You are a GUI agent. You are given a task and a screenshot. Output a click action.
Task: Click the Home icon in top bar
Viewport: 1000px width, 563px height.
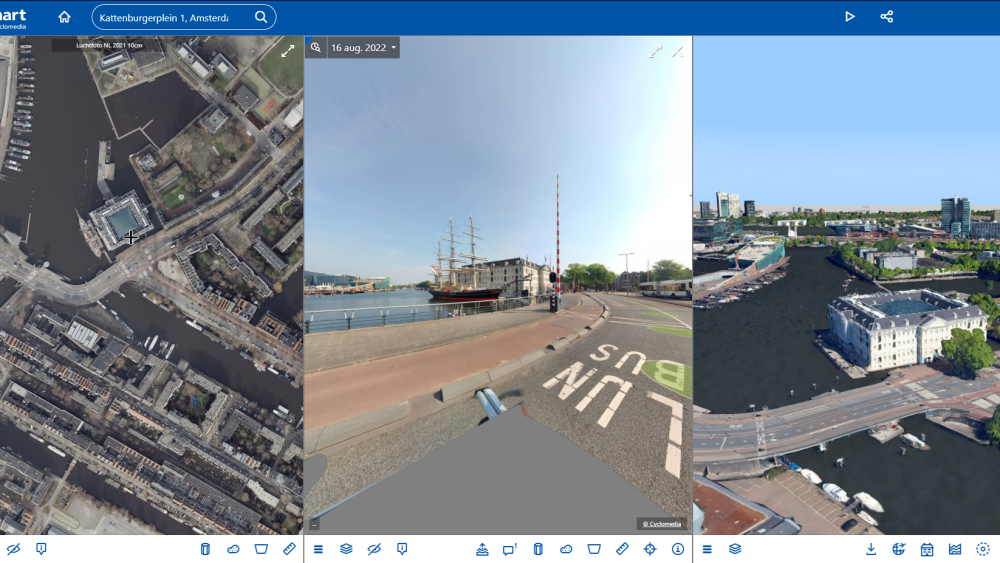tap(64, 17)
